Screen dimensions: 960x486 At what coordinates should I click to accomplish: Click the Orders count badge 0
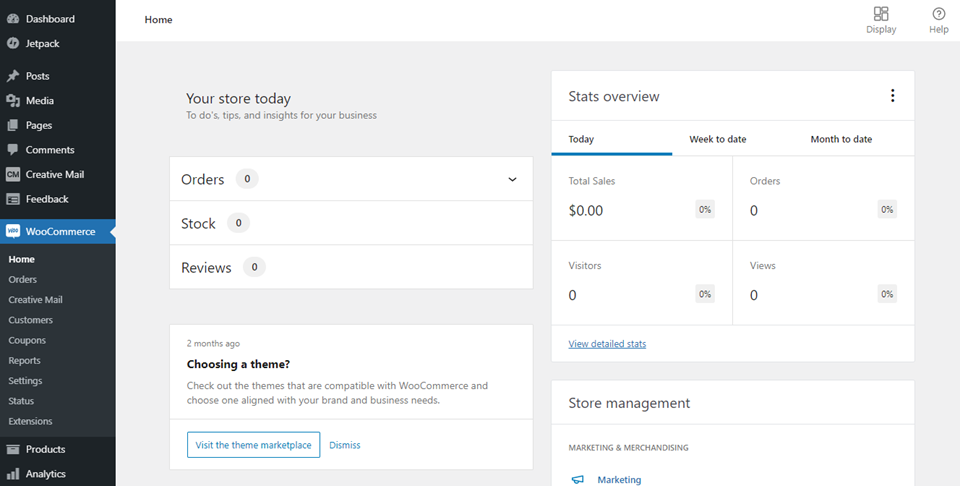coord(247,179)
